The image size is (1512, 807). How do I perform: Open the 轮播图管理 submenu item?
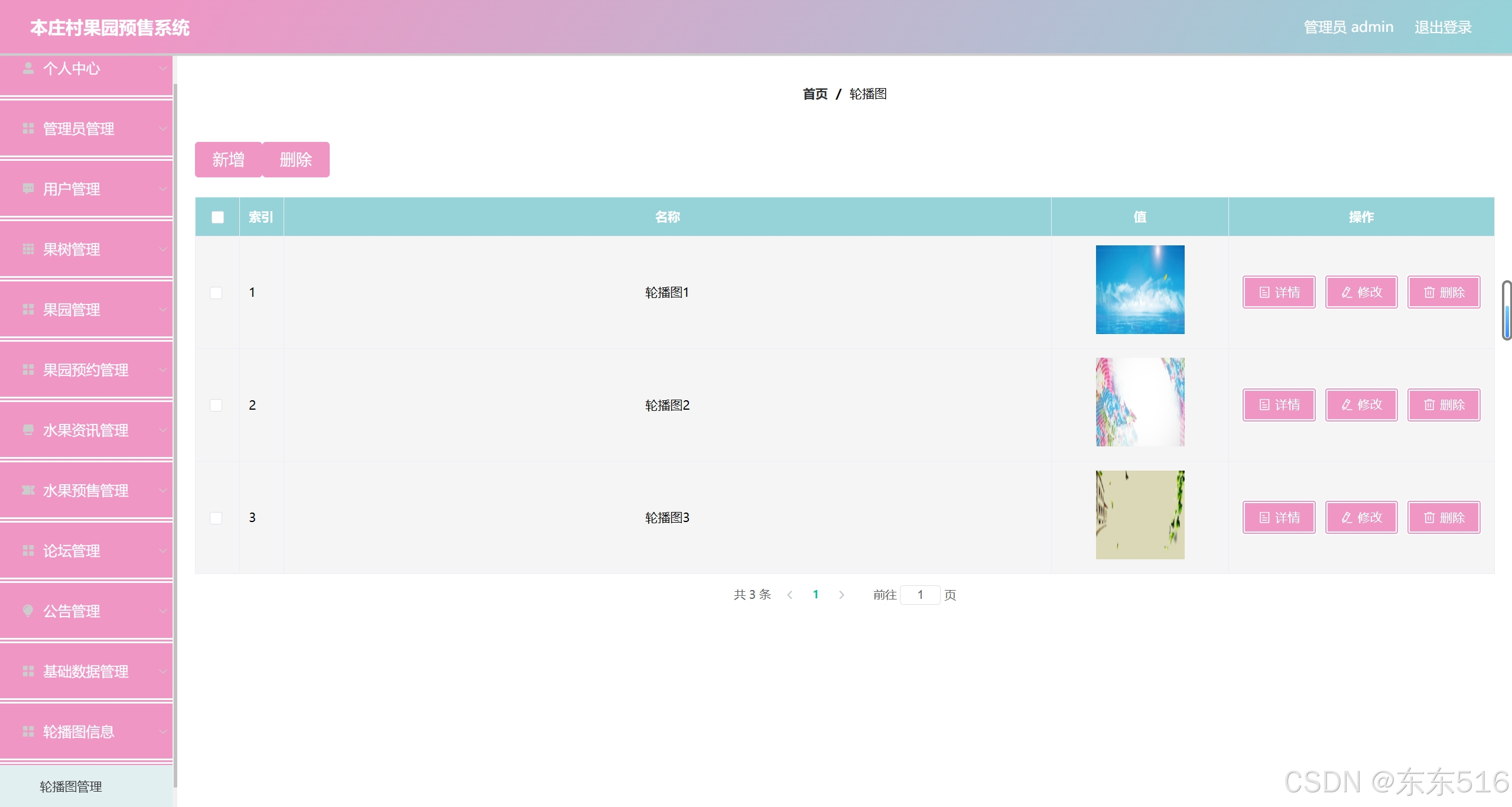(71, 786)
